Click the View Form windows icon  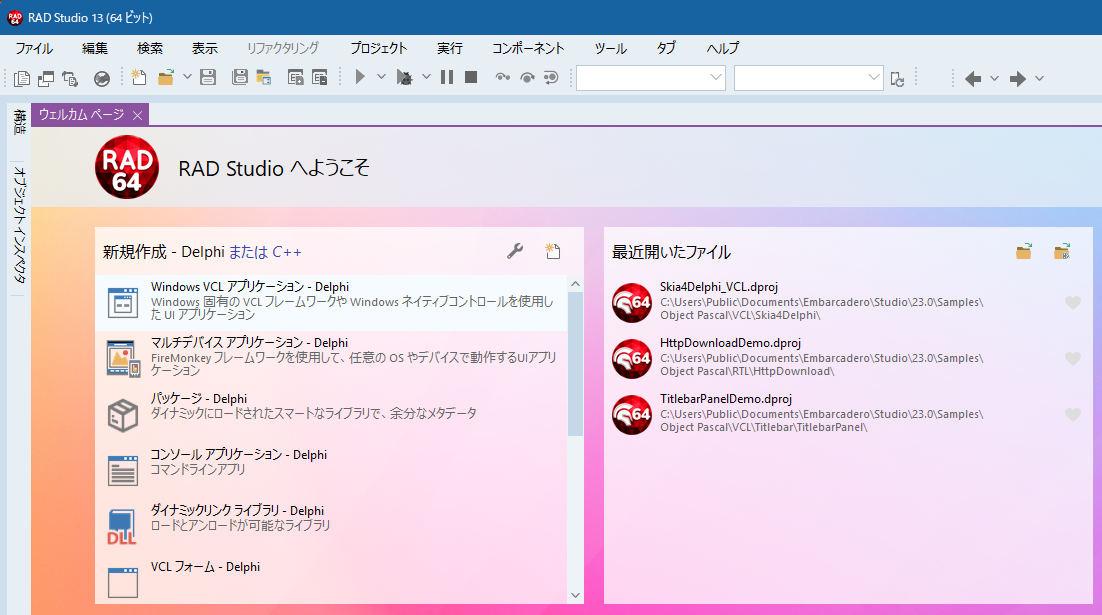point(46,78)
